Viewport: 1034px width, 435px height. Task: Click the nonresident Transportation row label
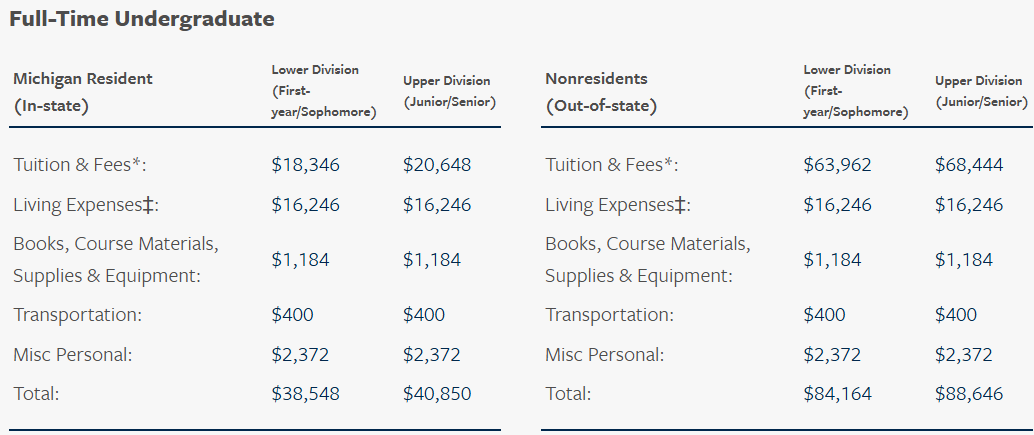[x=609, y=314]
